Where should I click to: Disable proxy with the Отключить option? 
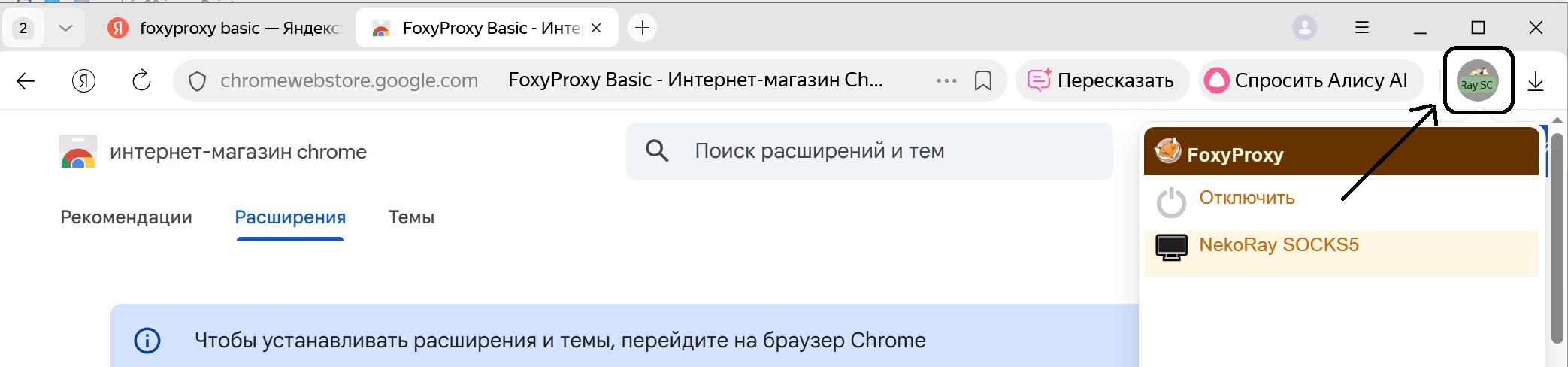(1246, 198)
